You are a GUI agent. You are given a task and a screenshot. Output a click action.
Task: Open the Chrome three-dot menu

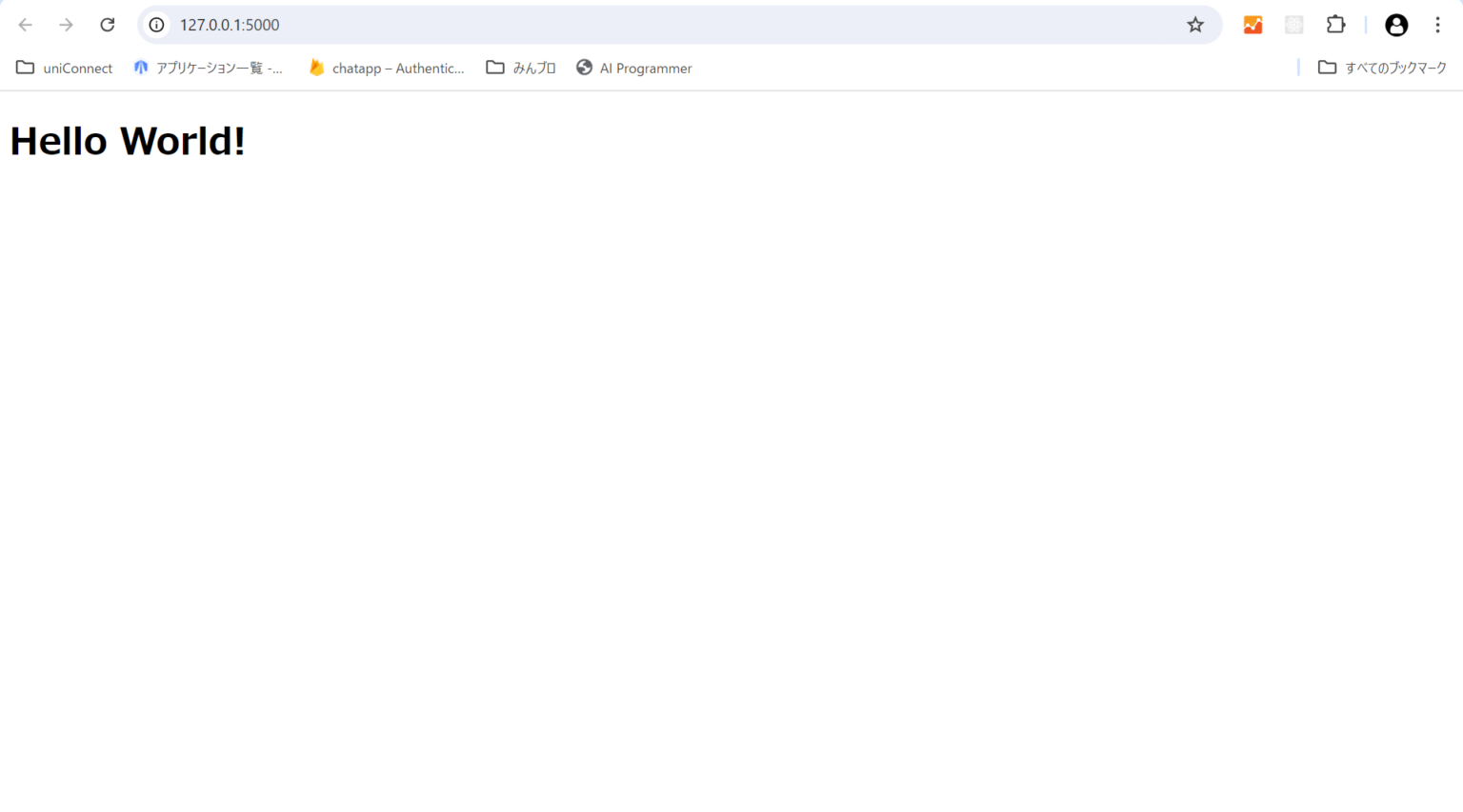coord(1438,25)
